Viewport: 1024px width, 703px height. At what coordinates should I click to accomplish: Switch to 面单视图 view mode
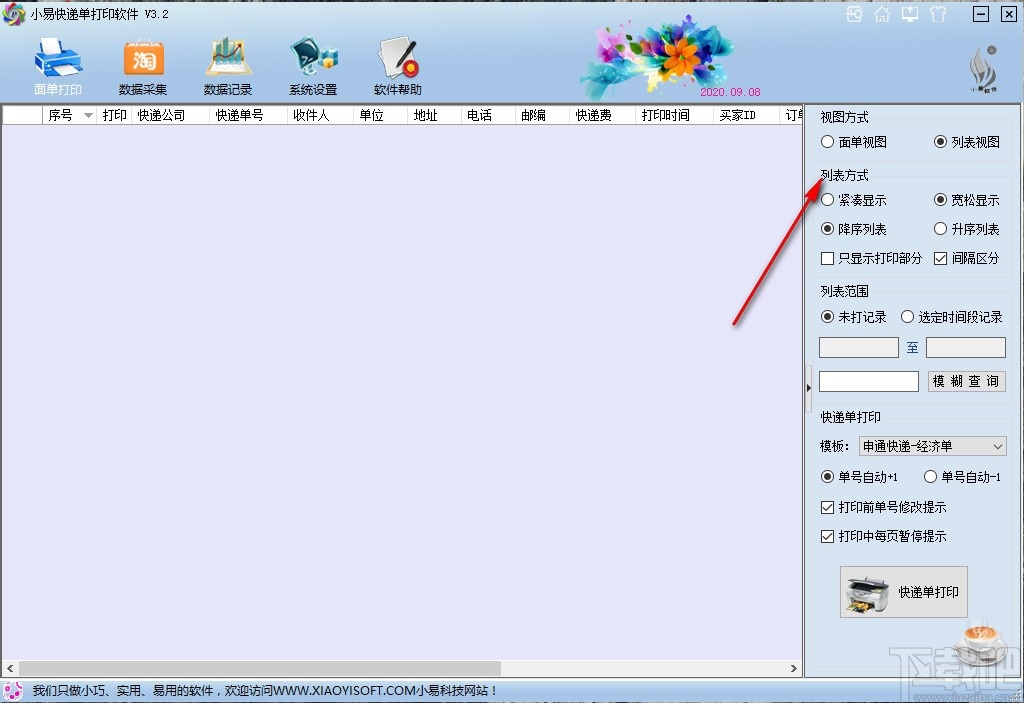[827, 142]
